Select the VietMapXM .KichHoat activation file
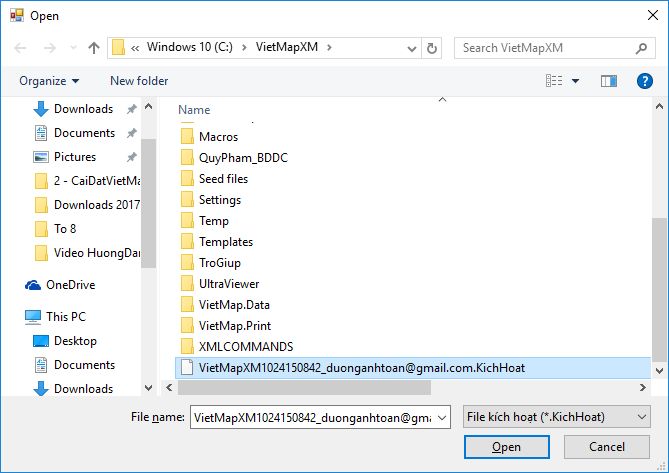Screen dimensions: 669x473 click(x=361, y=368)
